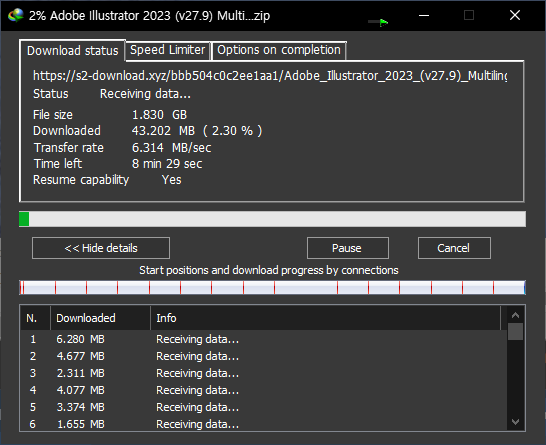Open the Options on completion tab

279,50
